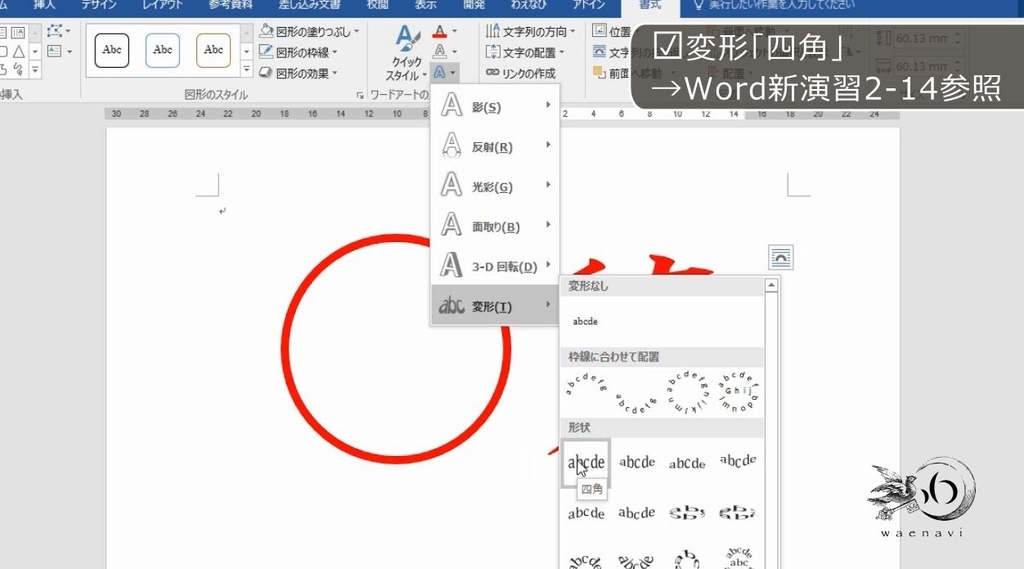Click the Text Effects blue A icon
This screenshot has height=569, width=1024.
tap(440, 72)
